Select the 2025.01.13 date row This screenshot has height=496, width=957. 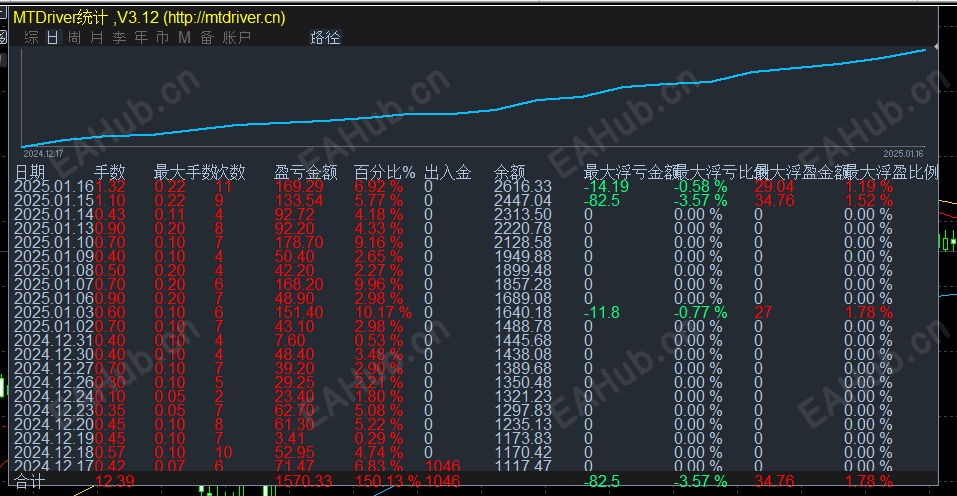tap(54, 229)
